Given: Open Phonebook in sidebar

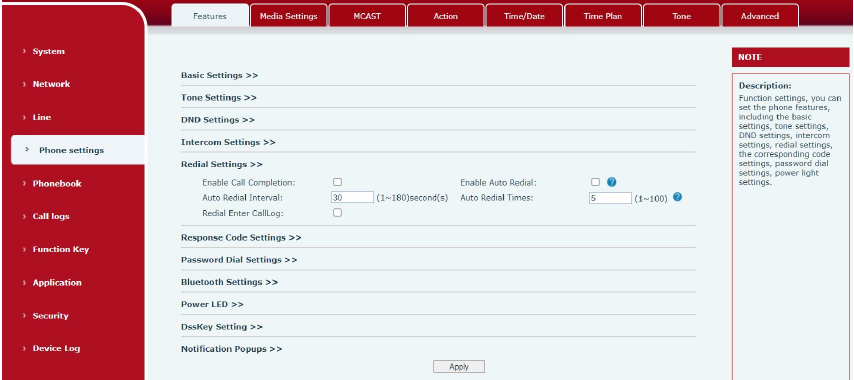Looking at the screenshot, I should tap(57, 183).
